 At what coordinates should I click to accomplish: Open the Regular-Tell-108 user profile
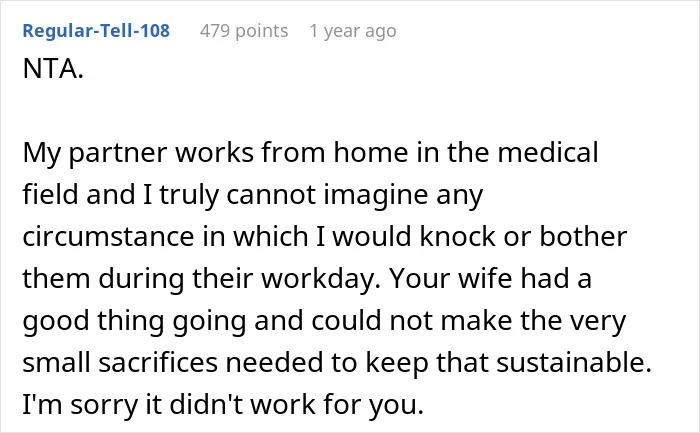tap(96, 31)
